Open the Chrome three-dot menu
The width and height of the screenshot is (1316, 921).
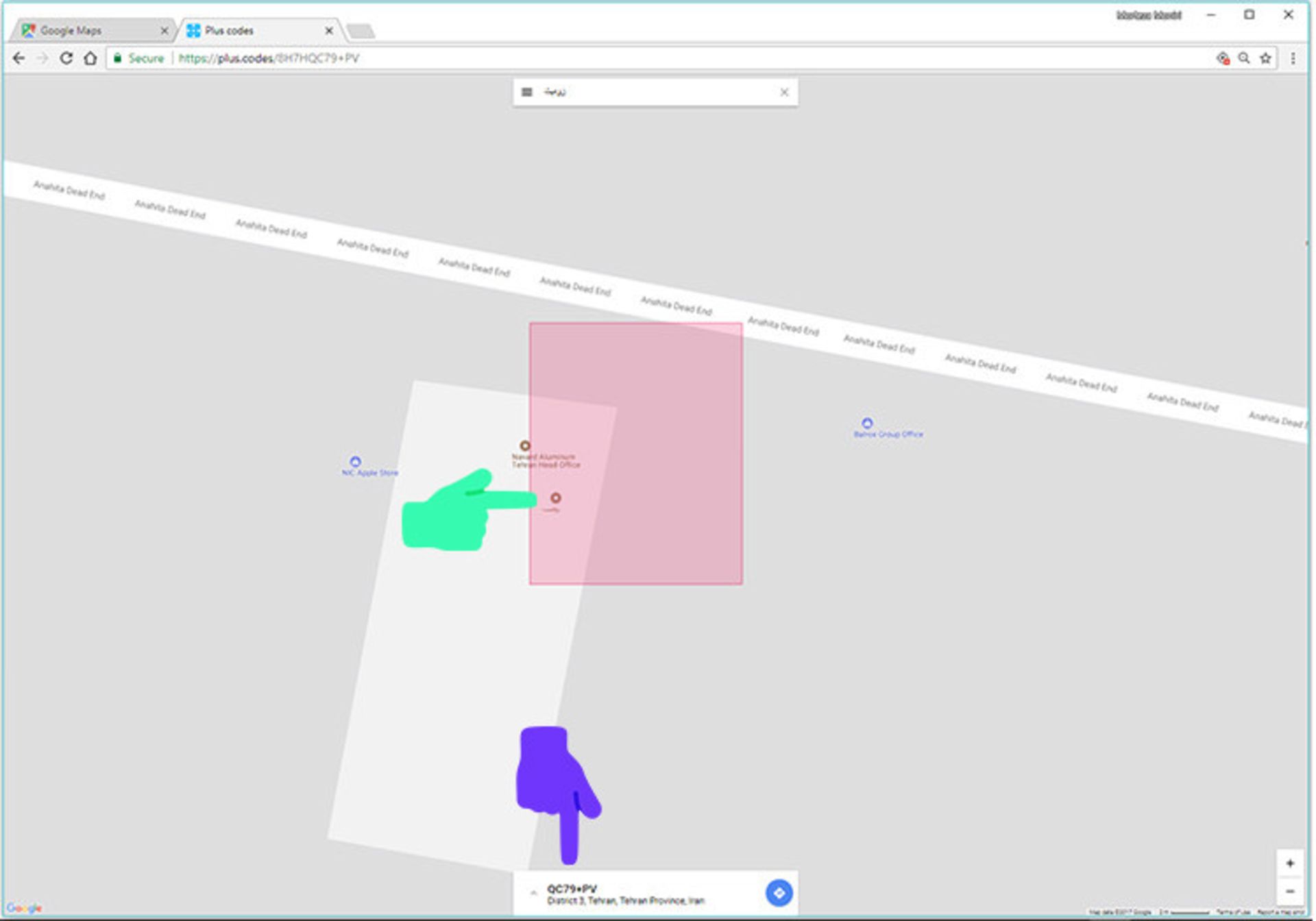[x=1293, y=58]
